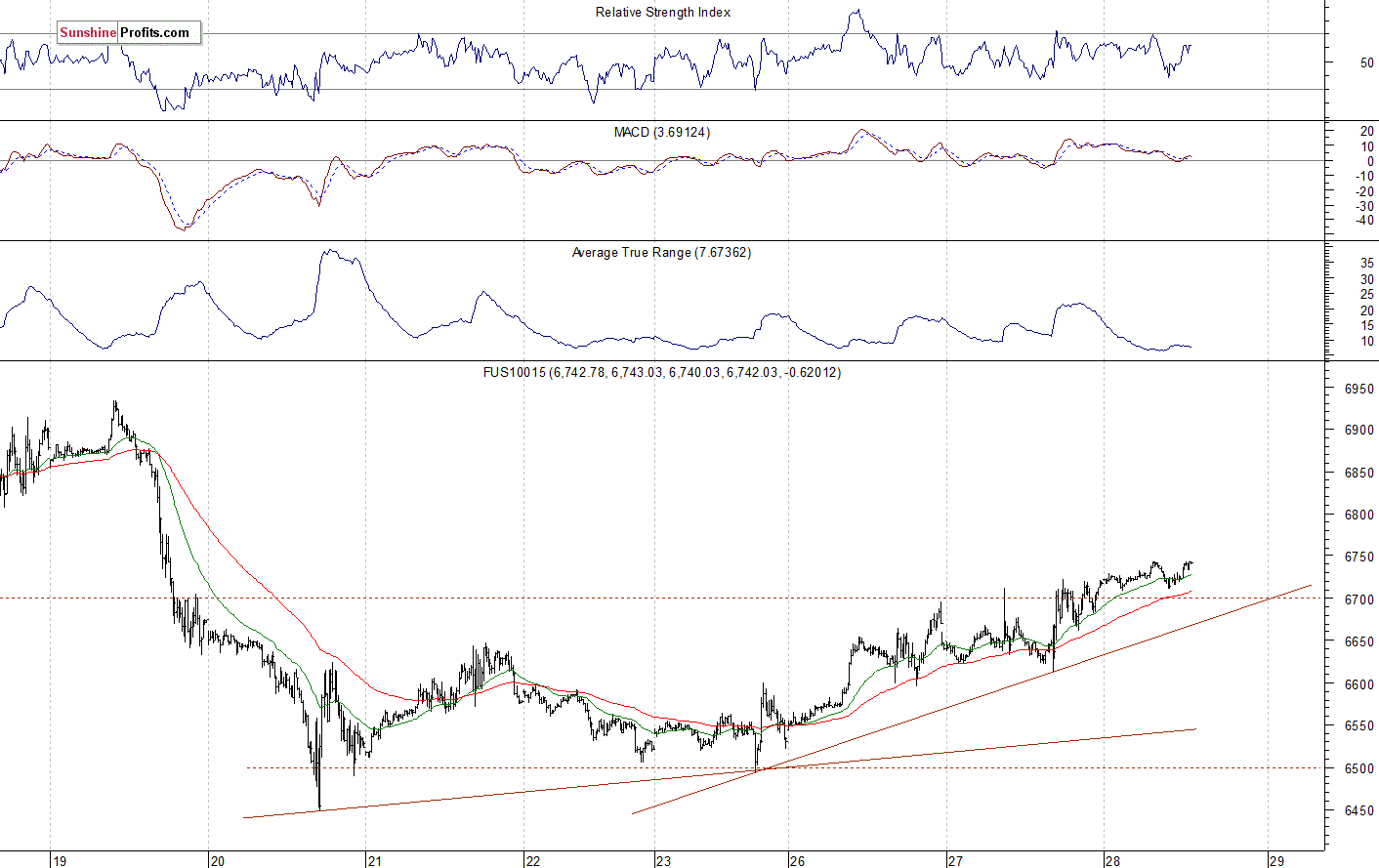Click the MACD axis value 20
The height and width of the screenshot is (868, 1379).
[1366, 132]
